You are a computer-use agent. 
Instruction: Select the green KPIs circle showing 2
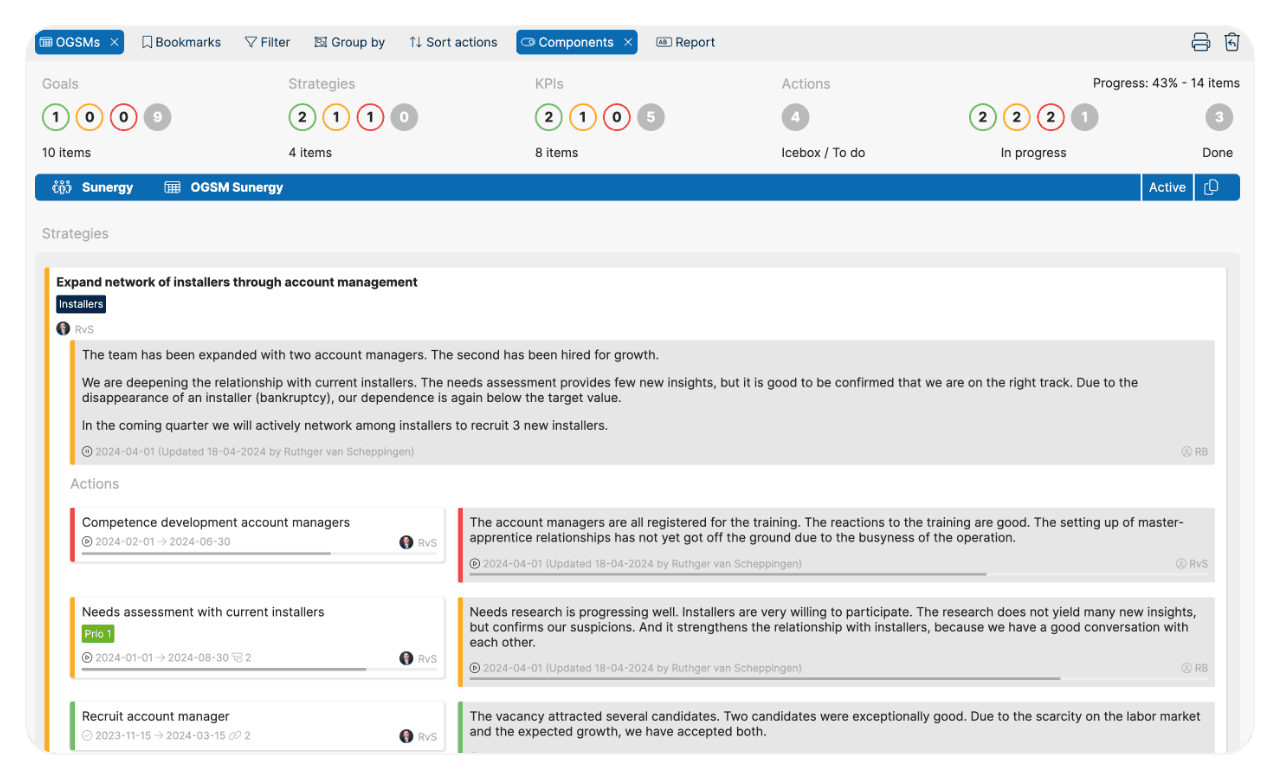[x=549, y=118]
